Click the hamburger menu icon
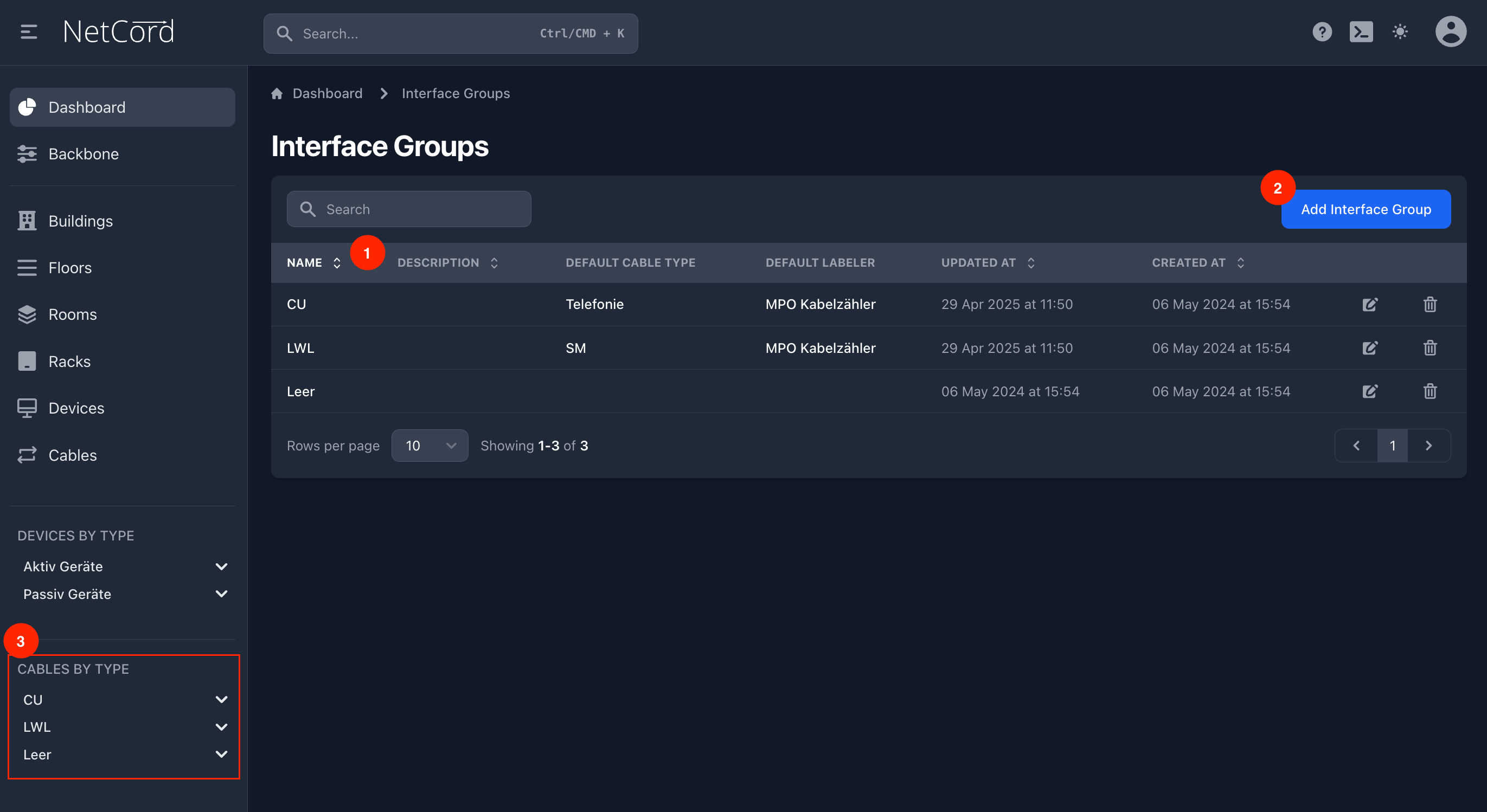 coord(28,32)
